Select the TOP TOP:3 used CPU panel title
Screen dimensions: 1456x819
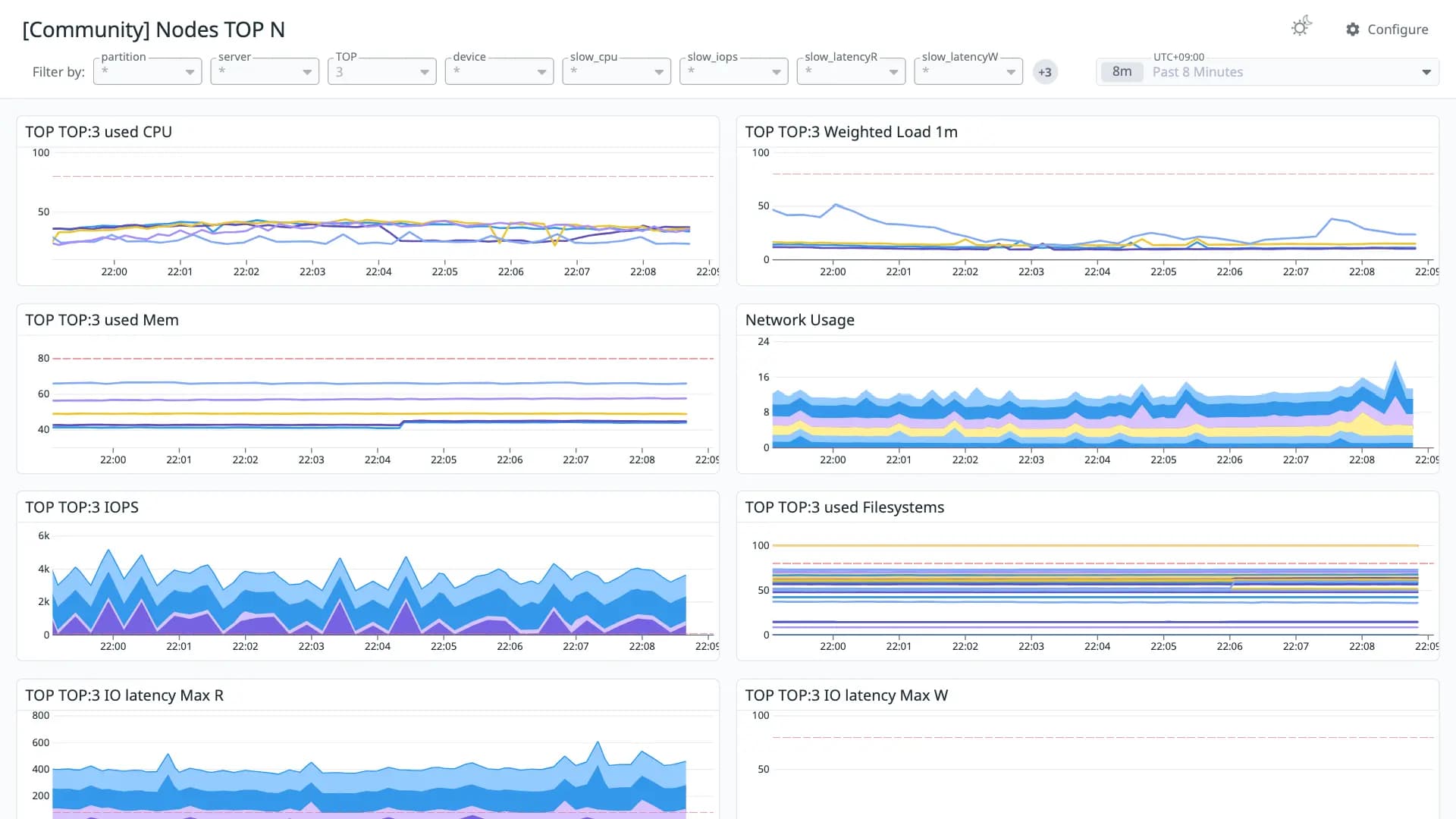[99, 132]
